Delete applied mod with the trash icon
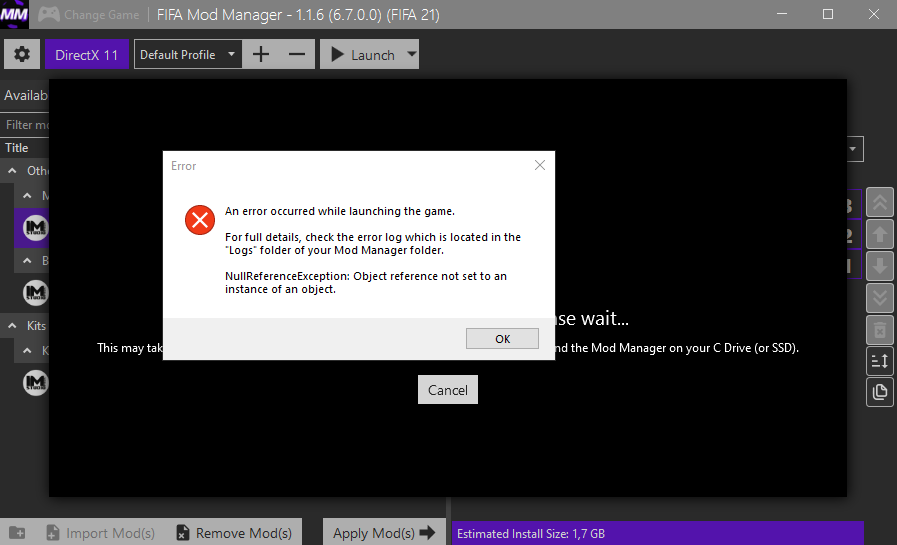Viewport: 897px width, 545px height. [x=880, y=330]
